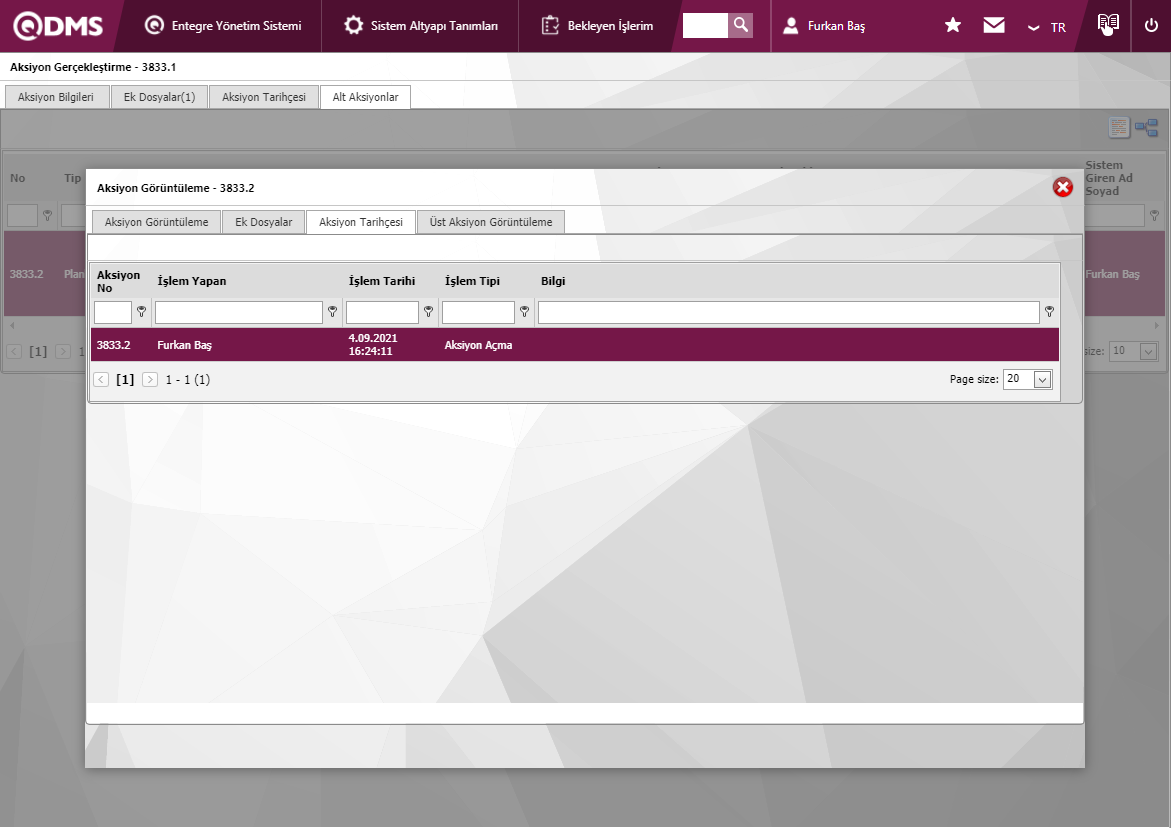Click the list view icon in background
Image resolution: width=1171 pixels, height=828 pixels.
pyautogui.click(x=1119, y=128)
